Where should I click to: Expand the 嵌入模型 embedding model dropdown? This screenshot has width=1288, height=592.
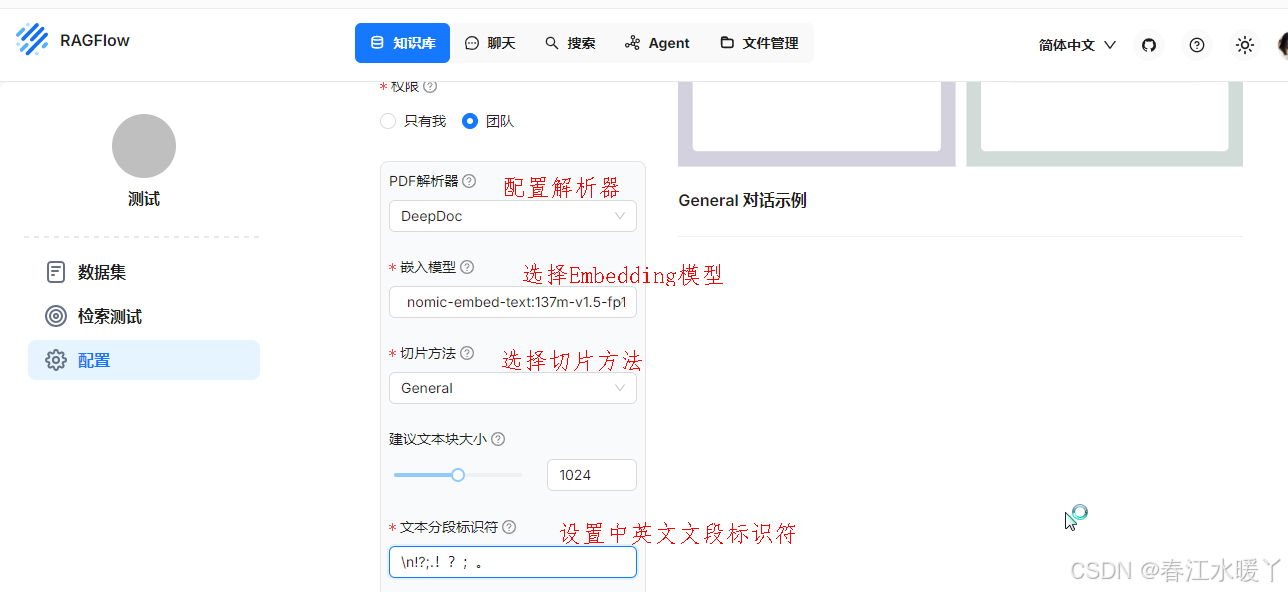512,302
